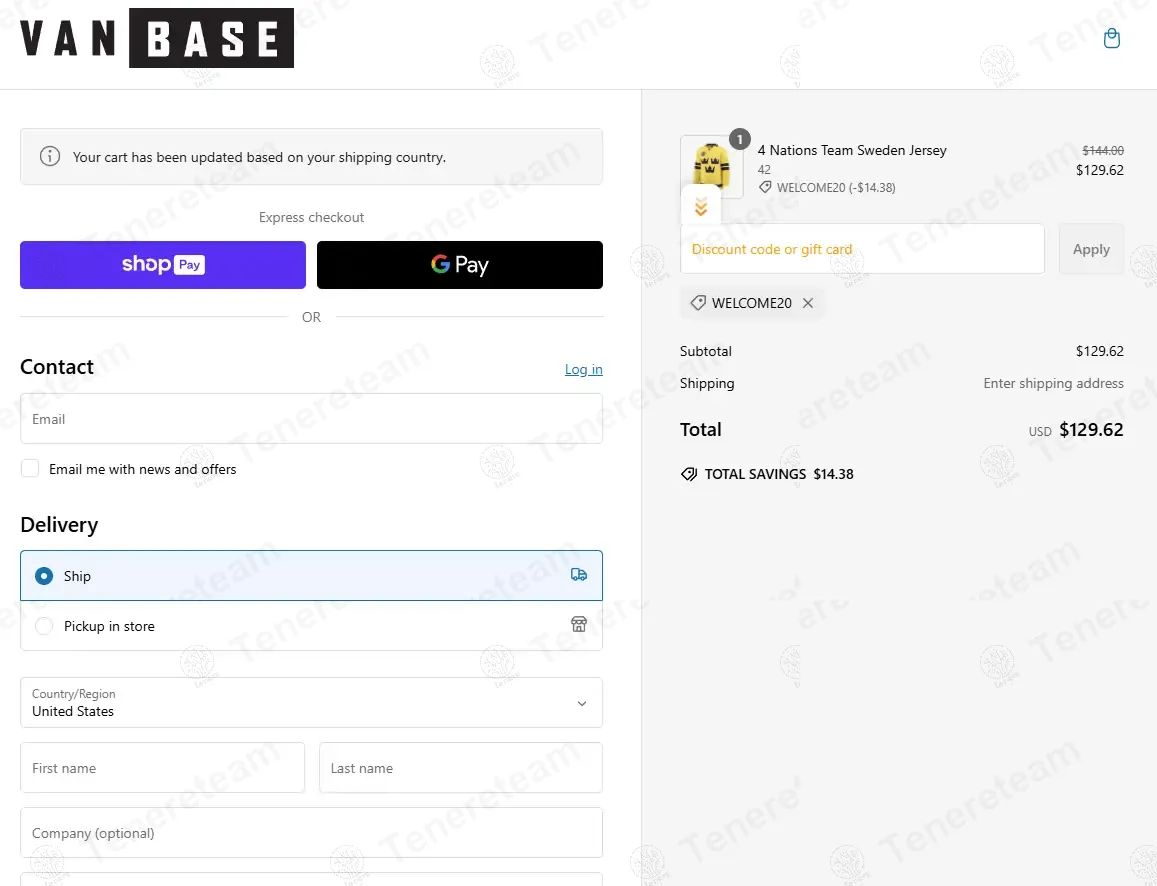Click the Discount code or gift card field
1157x886 pixels.
(862, 249)
